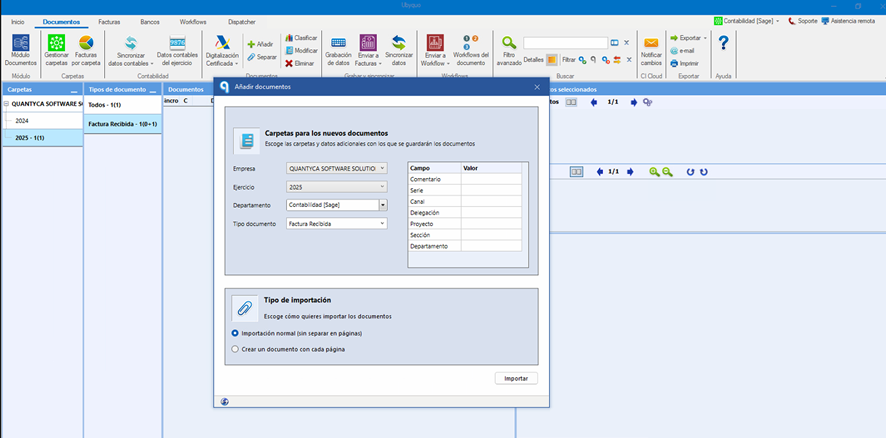Select the Documentos ribbon tab
Viewport: 886px width, 438px height.
point(62,22)
